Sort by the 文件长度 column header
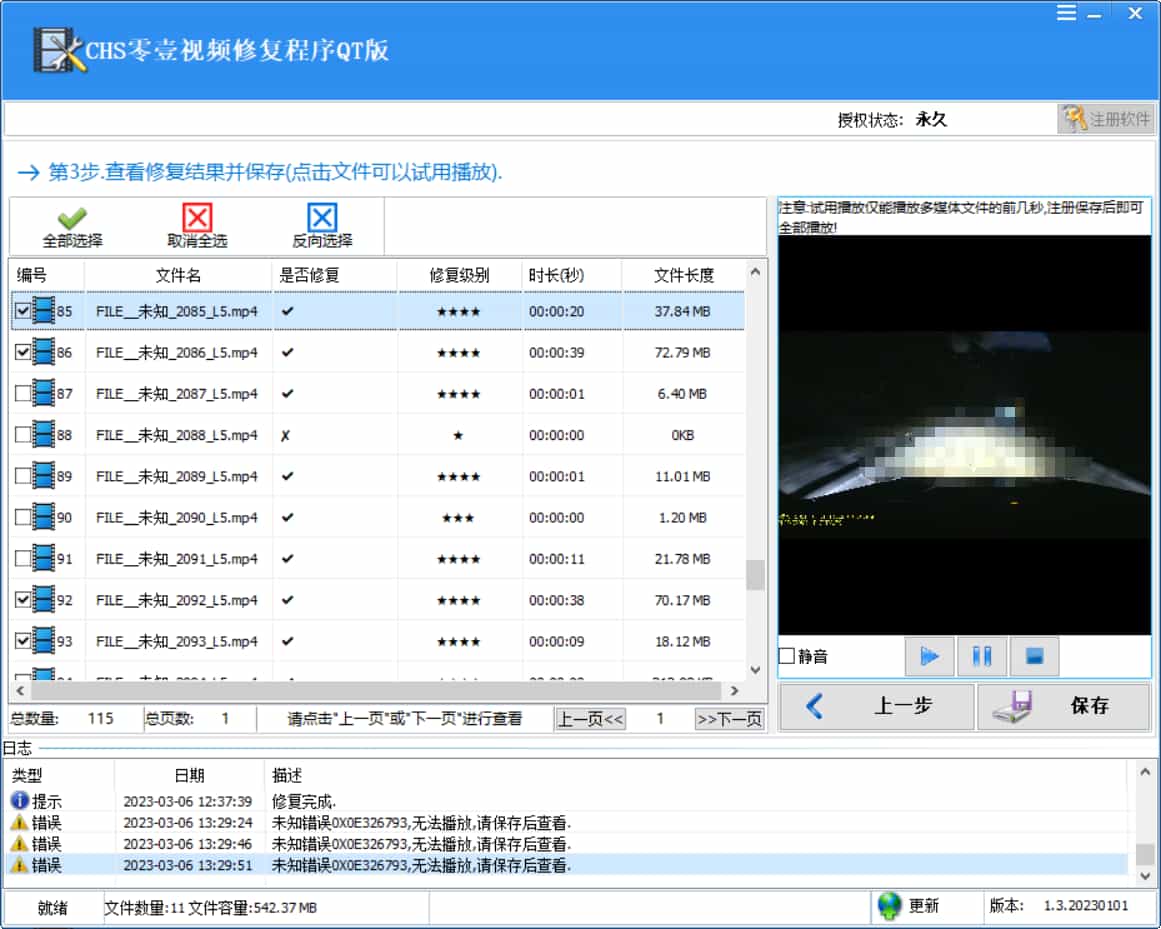Screen dimensions: 1161x929 (x=683, y=275)
